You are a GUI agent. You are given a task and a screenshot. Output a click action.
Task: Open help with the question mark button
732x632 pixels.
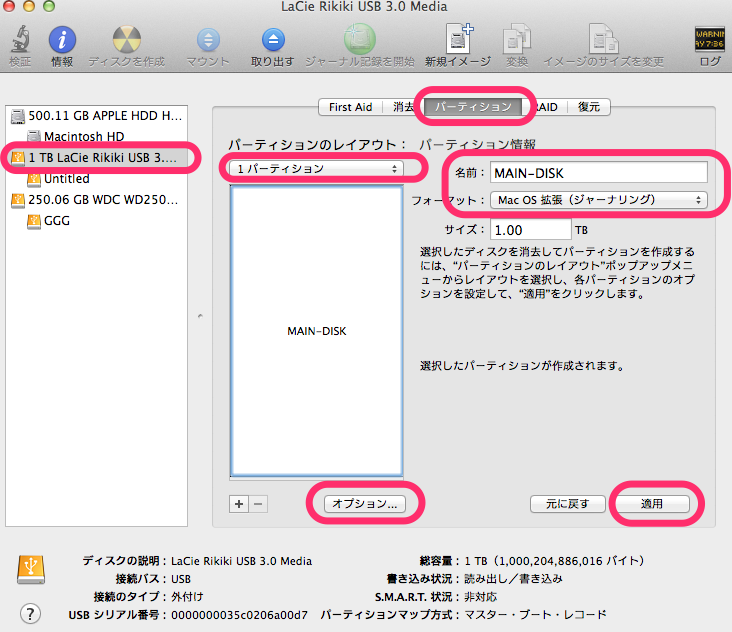coord(30,614)
